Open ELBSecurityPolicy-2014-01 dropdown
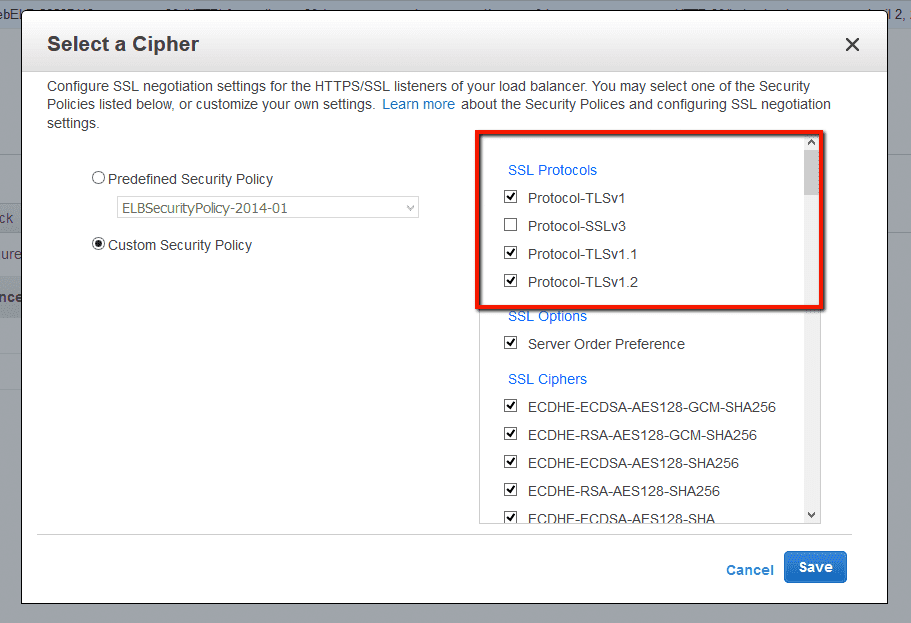 (x=268, y=207)
